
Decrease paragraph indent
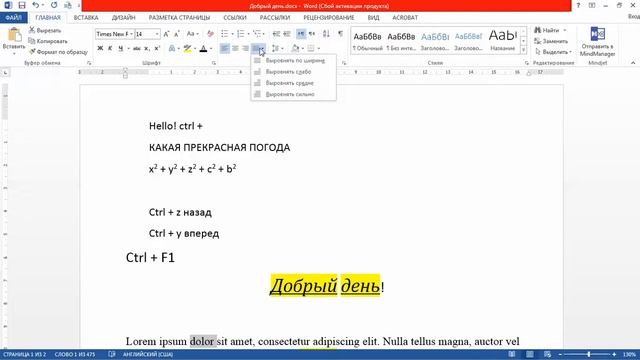click(x=276, y=34)
